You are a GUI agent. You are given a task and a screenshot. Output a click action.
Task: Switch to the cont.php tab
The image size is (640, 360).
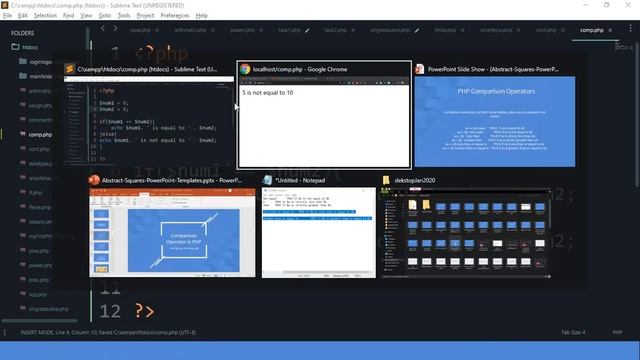tap(546, 30)
